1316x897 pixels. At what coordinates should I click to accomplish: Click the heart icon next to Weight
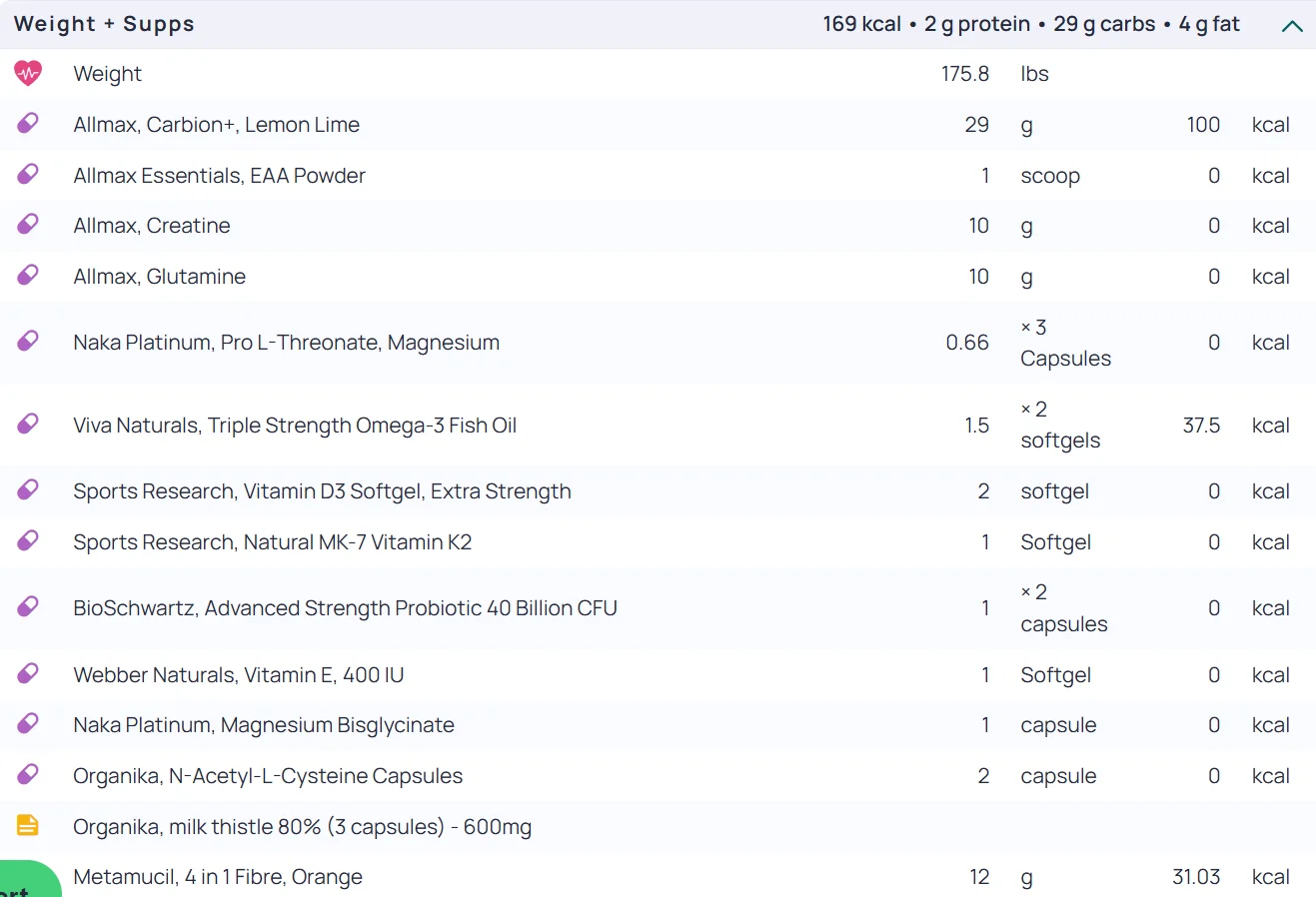coord(28,73)
